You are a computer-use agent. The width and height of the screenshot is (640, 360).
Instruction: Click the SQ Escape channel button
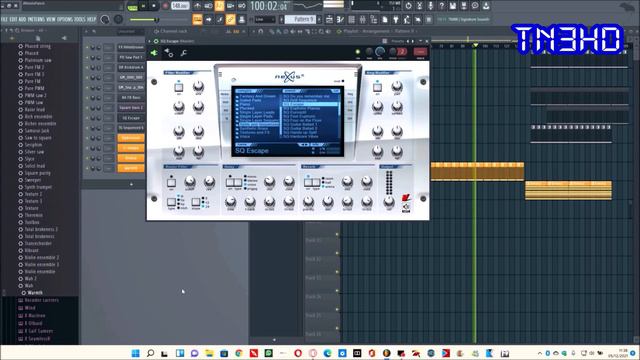pos(131,118)
